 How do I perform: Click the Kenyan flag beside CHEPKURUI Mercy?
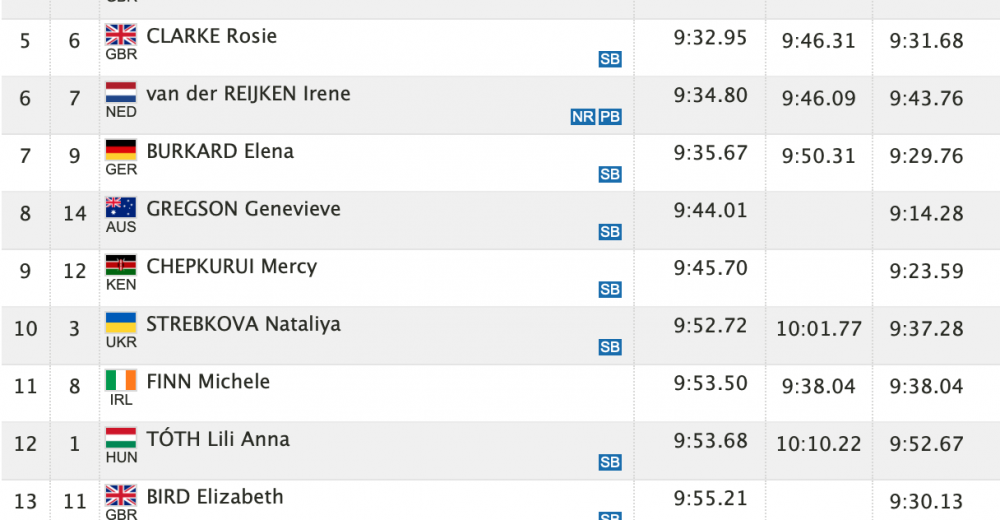(121, 265)
